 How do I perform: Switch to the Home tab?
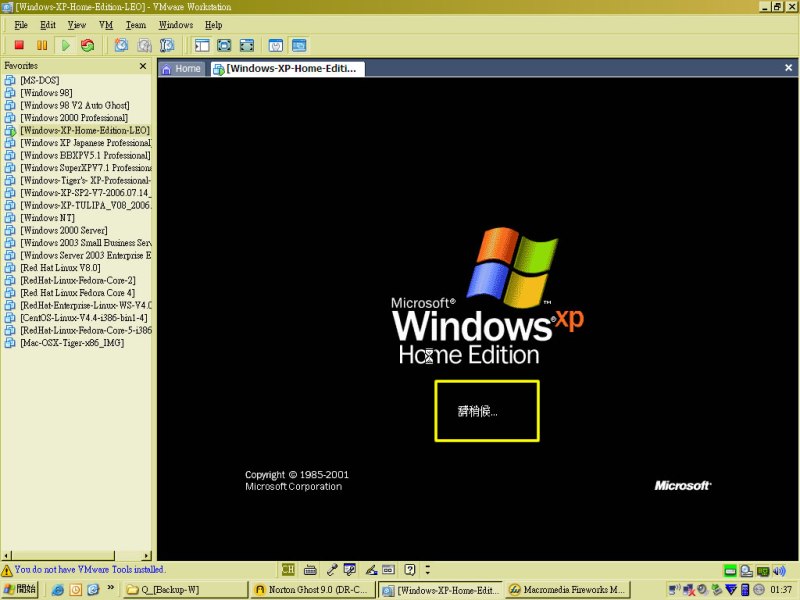[182, 69]
